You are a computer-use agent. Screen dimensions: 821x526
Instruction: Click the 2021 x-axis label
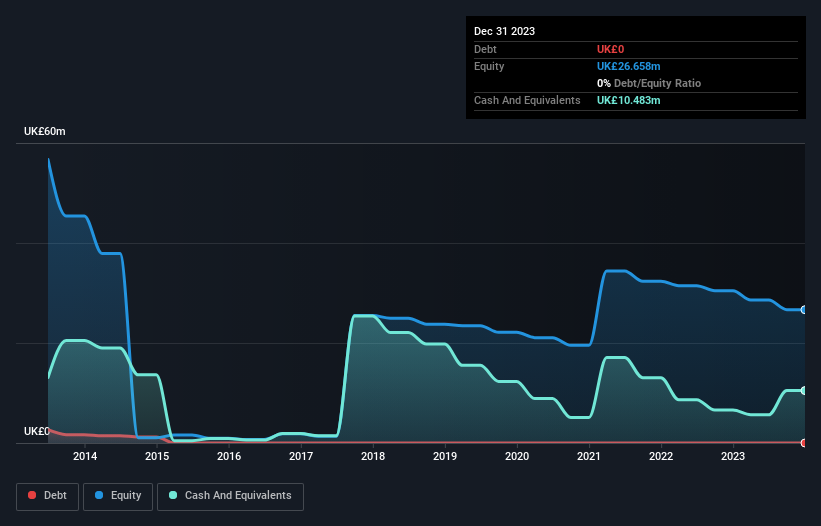coord(589,456)
